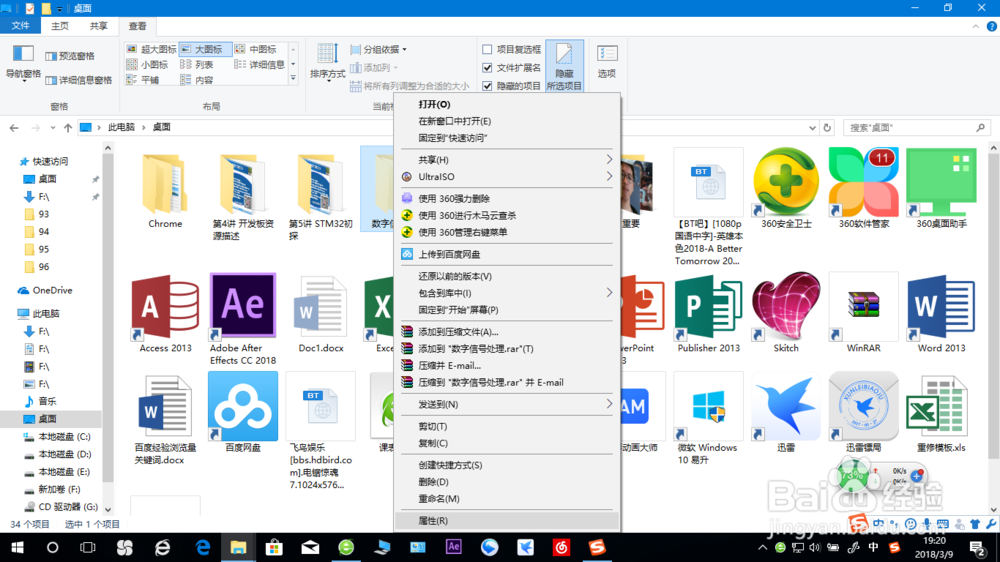
Task: Toggle the 文件扩展名 checkbox
Action: coord(487,68)
